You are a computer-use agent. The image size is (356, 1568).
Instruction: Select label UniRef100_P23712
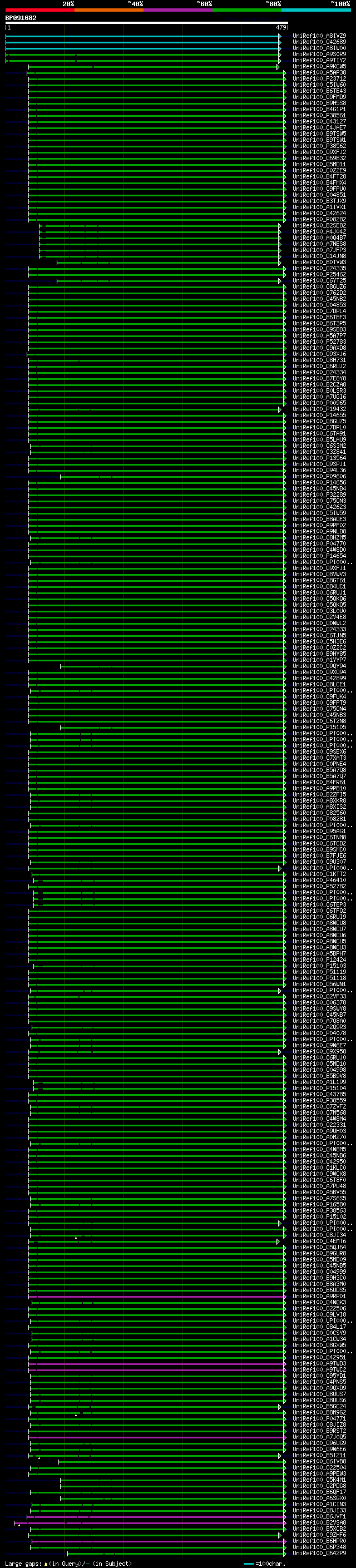(x=319, y=78)
